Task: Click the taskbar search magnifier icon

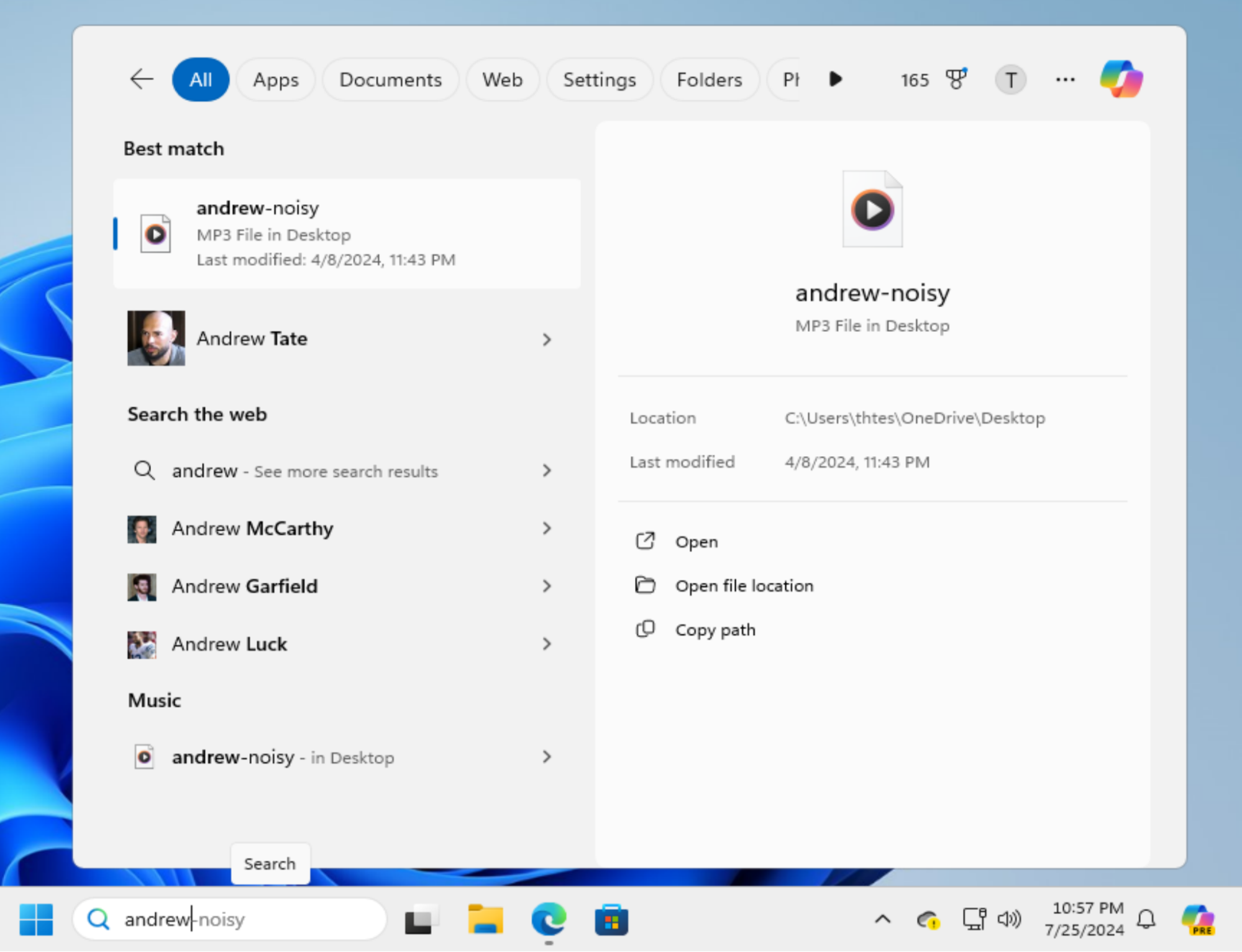Action: coord(98,919)
